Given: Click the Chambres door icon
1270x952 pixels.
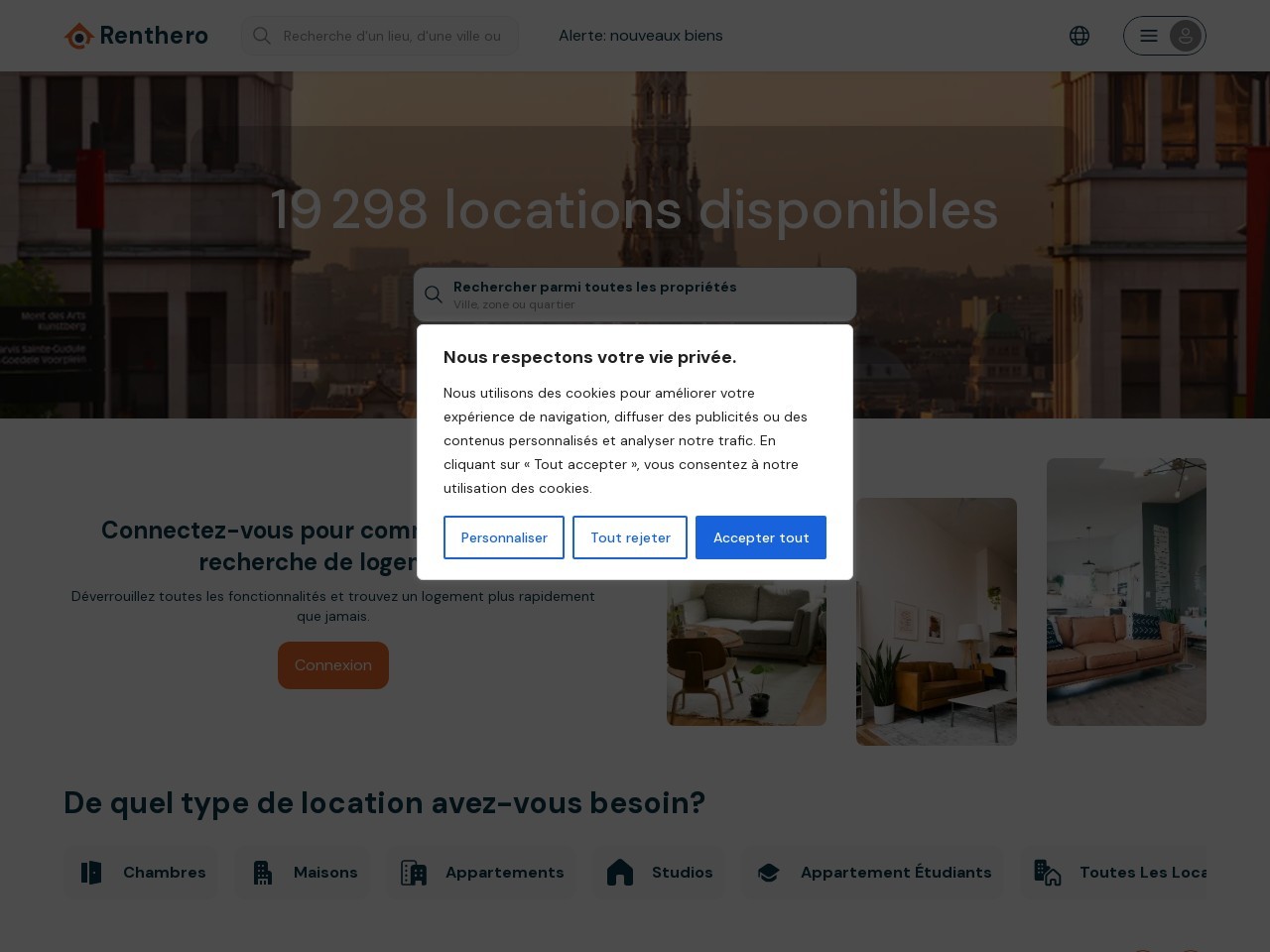Looking at the screenshot, I should [x=91, y=873].
